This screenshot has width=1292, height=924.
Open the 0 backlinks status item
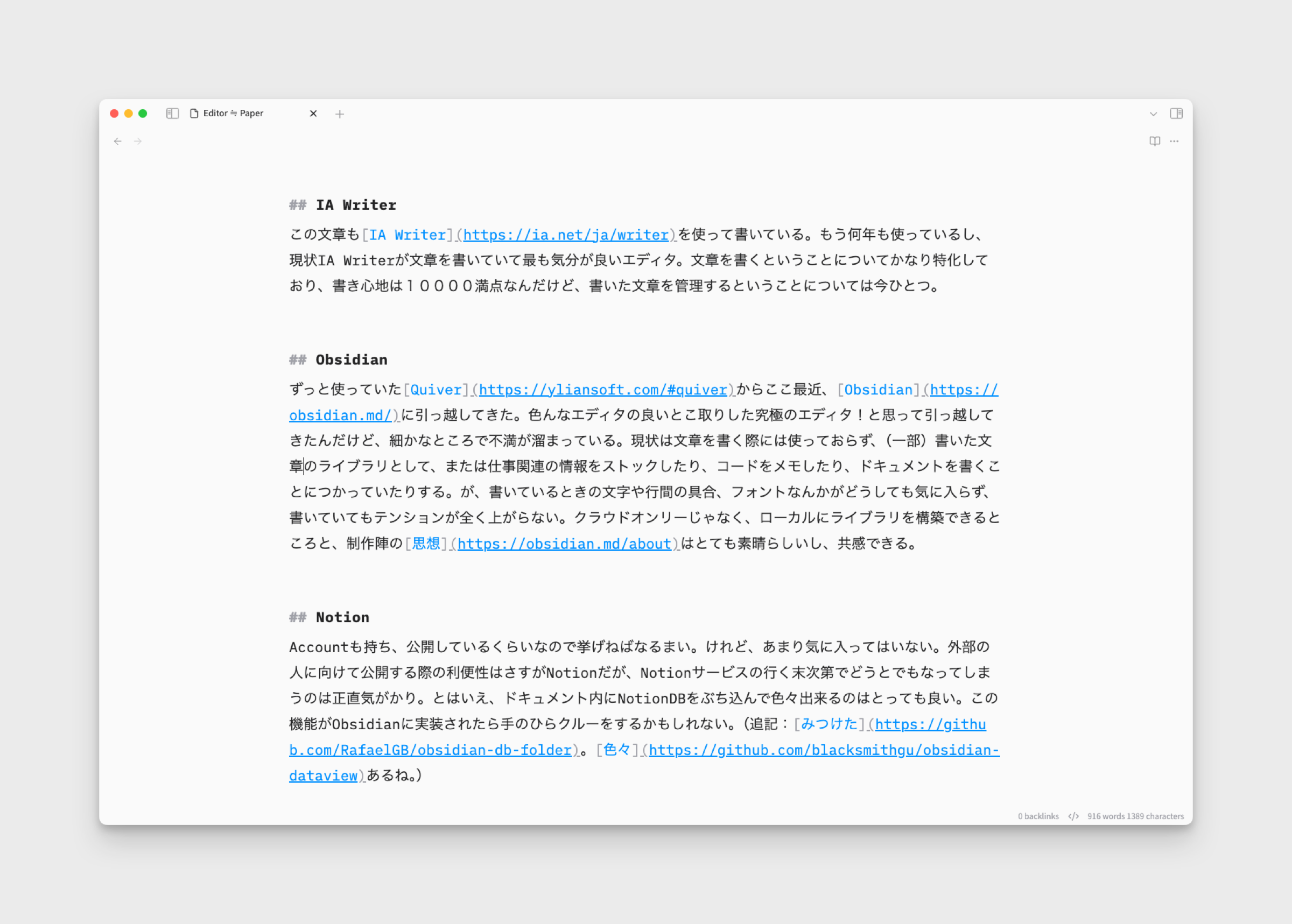[x=1038, y=816]
